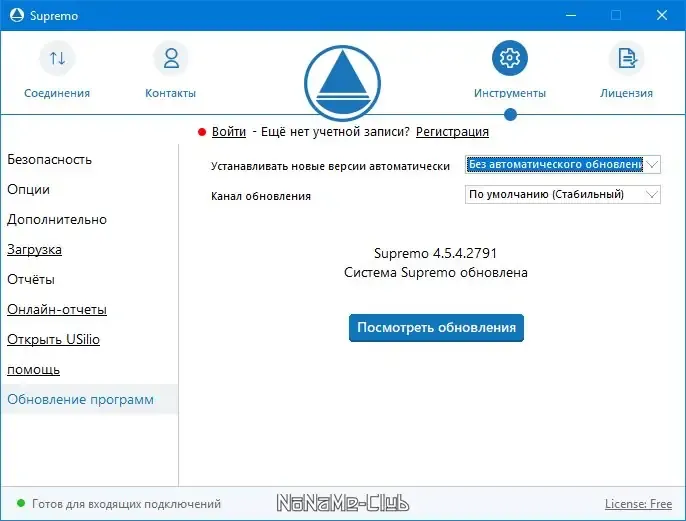Click the red login status indicator dot
This screenshot has height=521, width=686.
(x=202, y=132)
